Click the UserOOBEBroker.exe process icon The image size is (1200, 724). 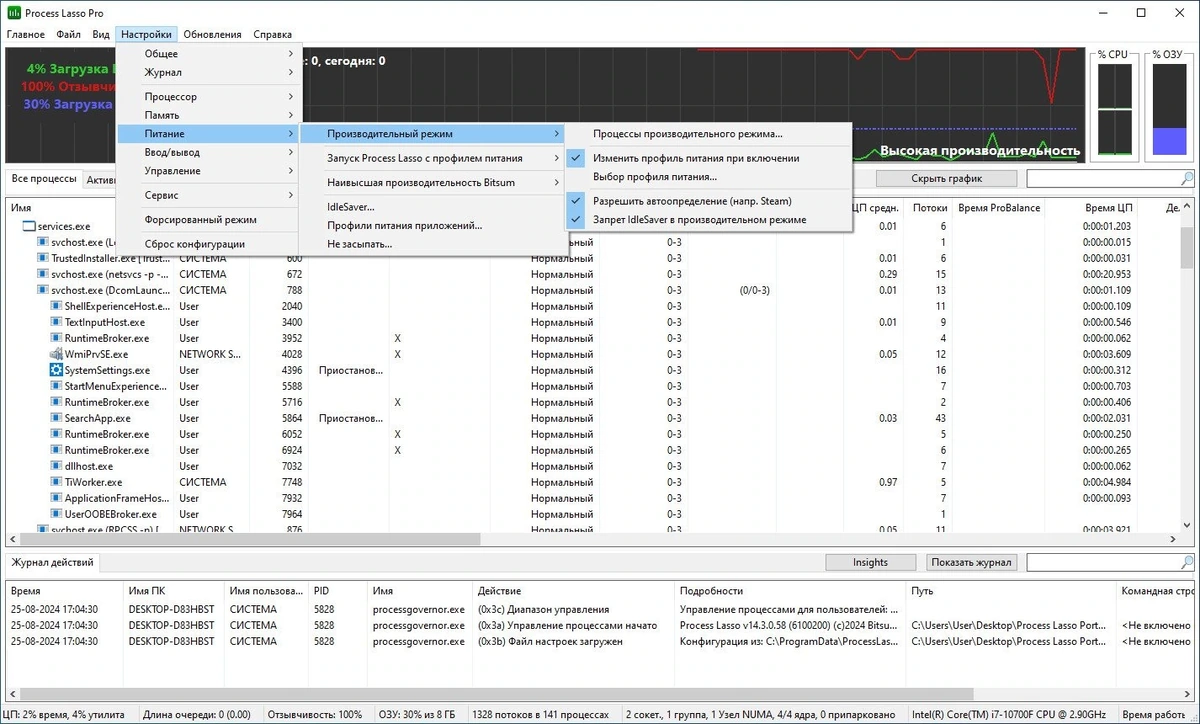tap(57, 514)
